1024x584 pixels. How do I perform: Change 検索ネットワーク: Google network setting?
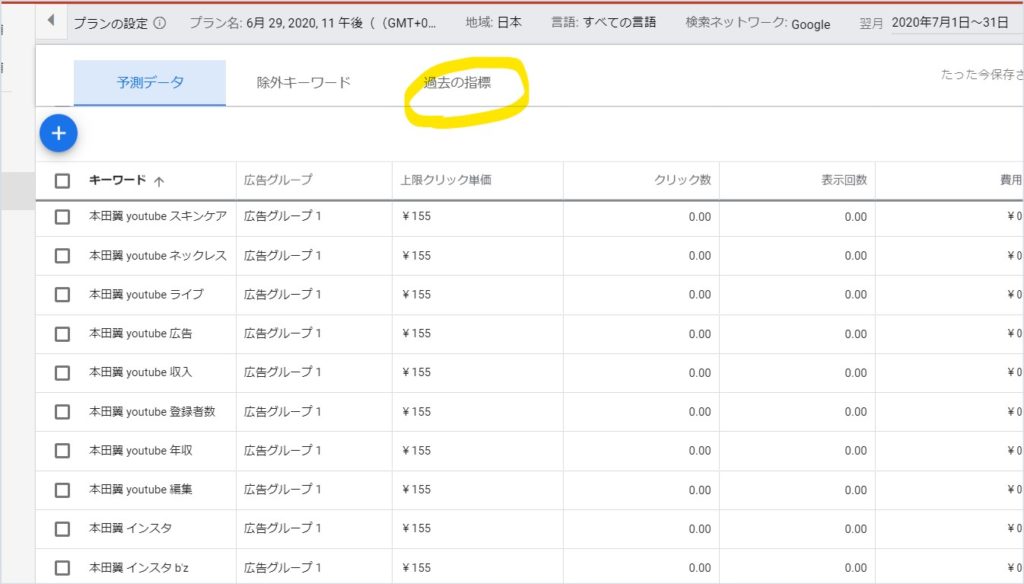758,23
